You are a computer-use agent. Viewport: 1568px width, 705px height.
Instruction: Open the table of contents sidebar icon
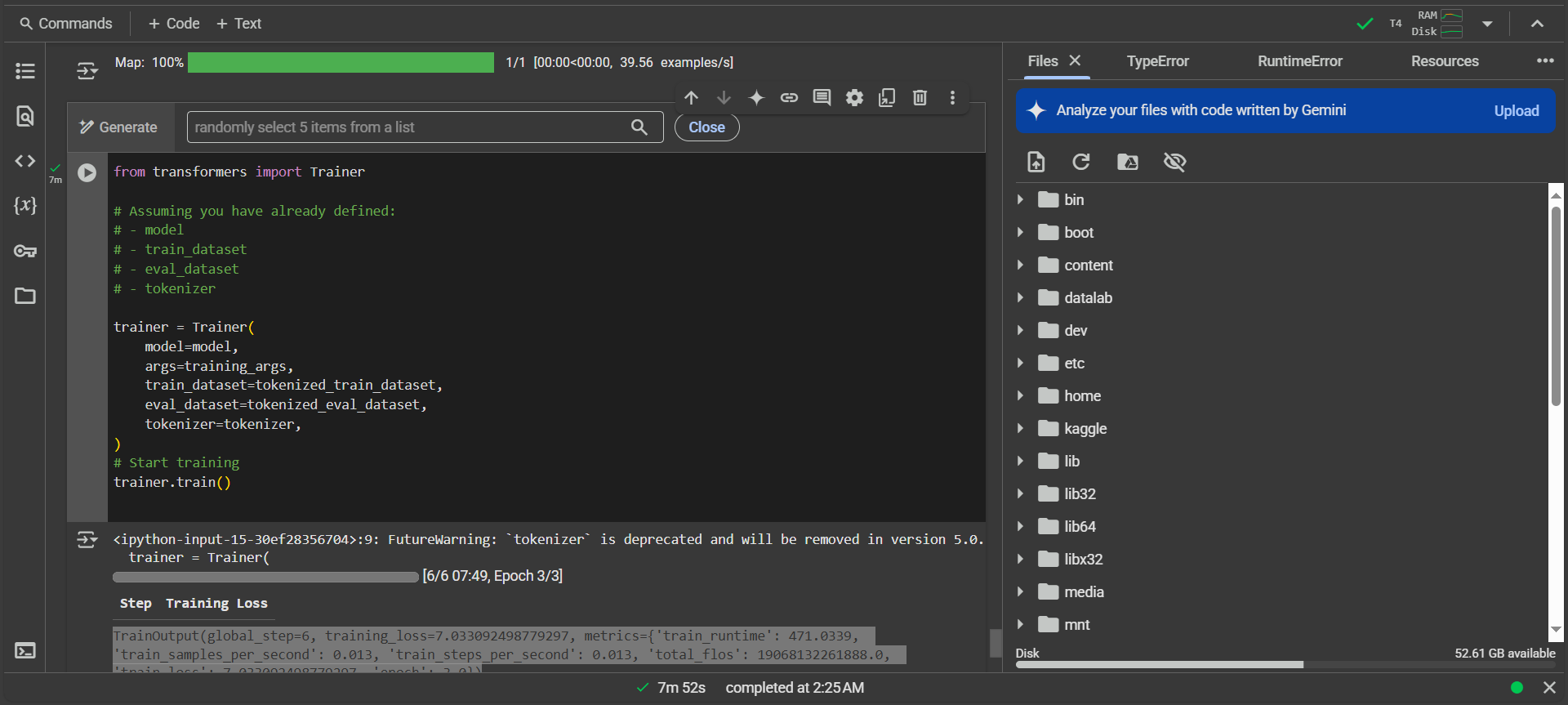tap(25, 71)
